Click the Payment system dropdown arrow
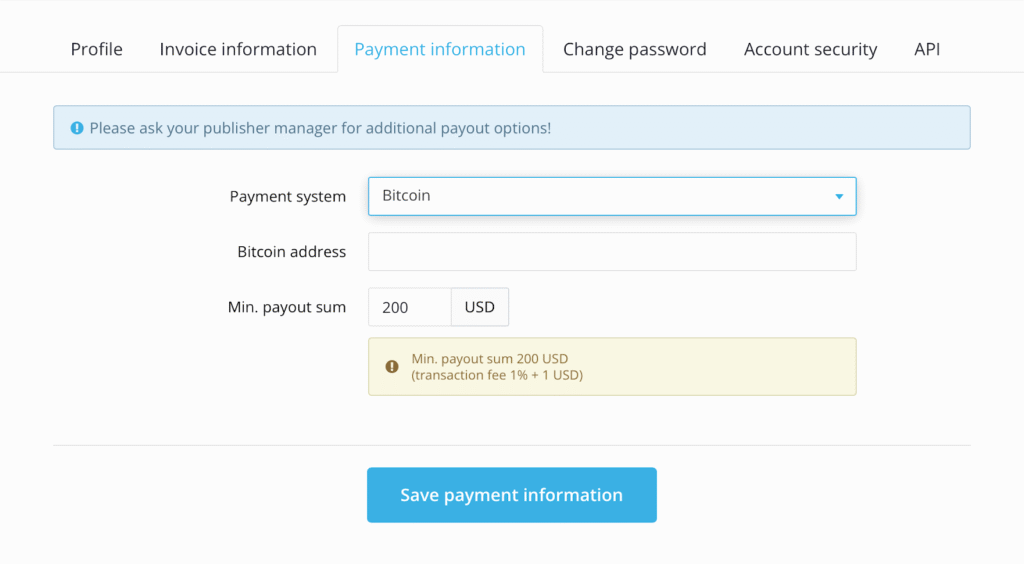The image size is (1024, 564). (839, 196)
